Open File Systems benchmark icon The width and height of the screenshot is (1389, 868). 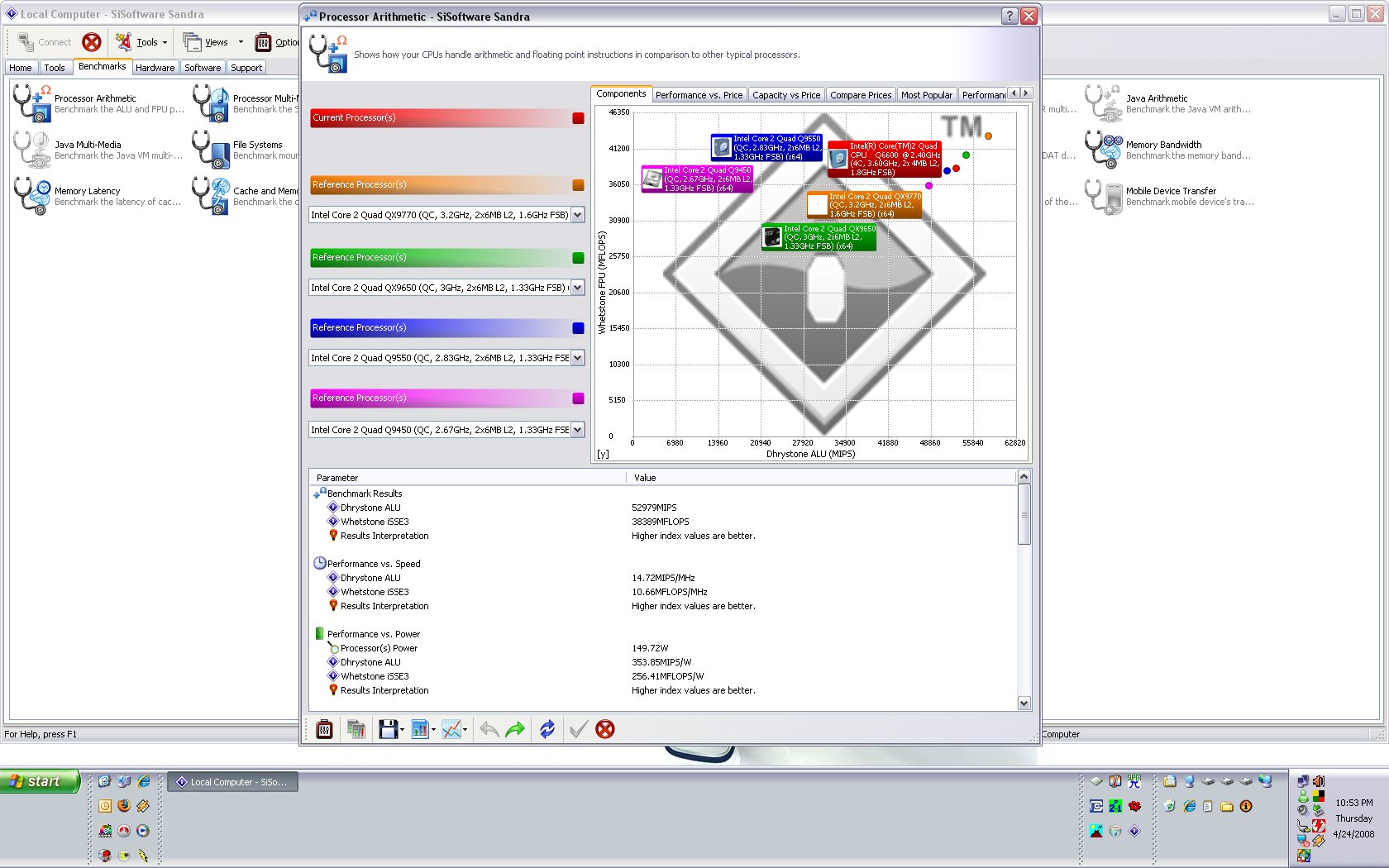212,149
